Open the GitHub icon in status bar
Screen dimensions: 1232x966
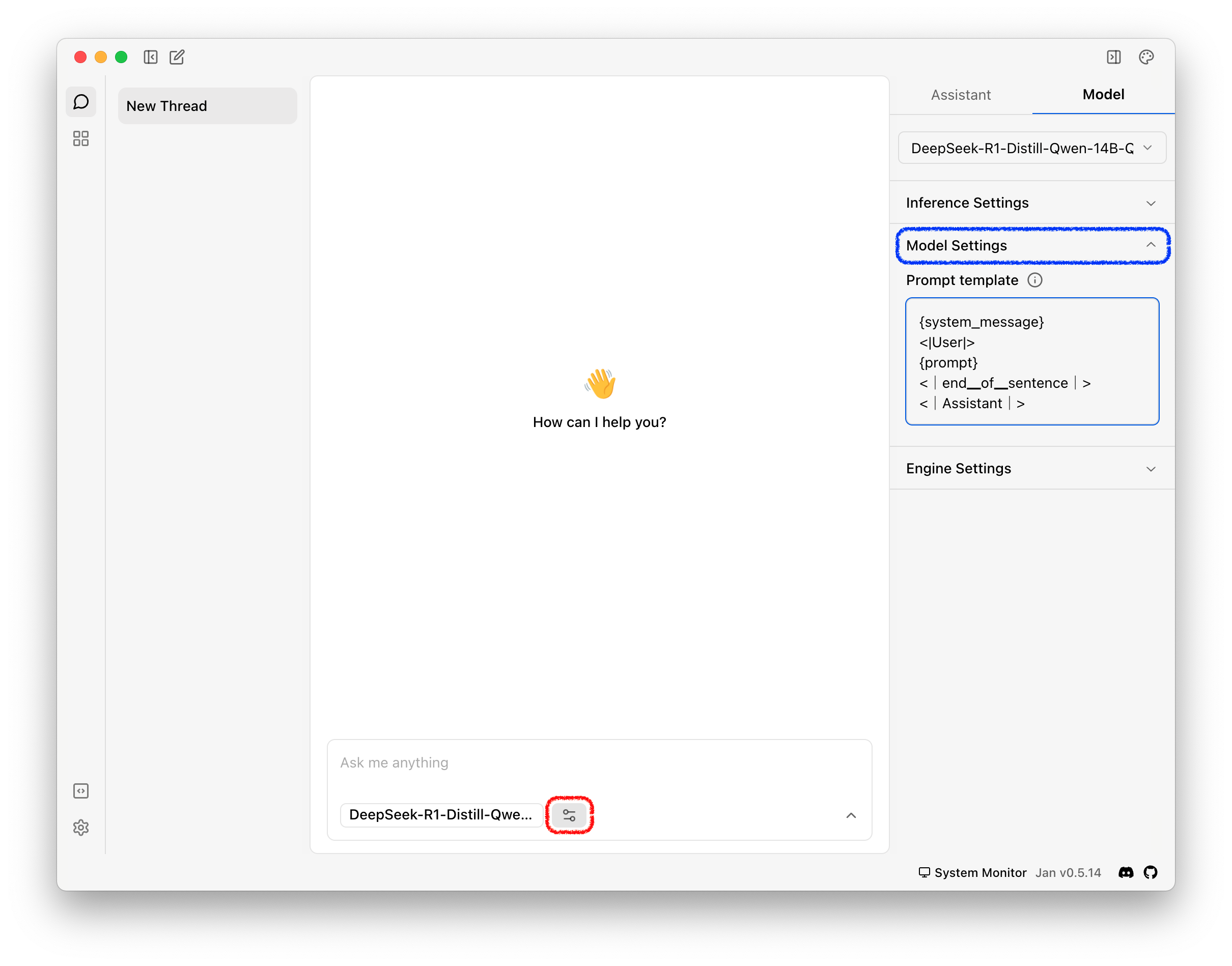pyautogui.click(x=1151, y=872)
